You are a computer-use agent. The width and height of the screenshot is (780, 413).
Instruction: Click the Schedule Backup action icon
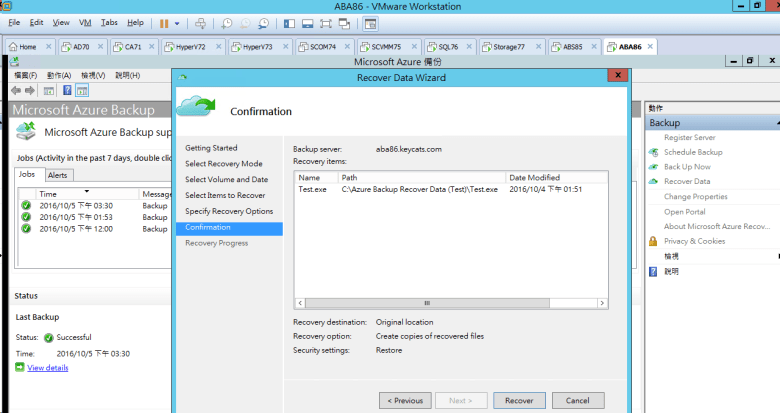(x=654, y=152)
